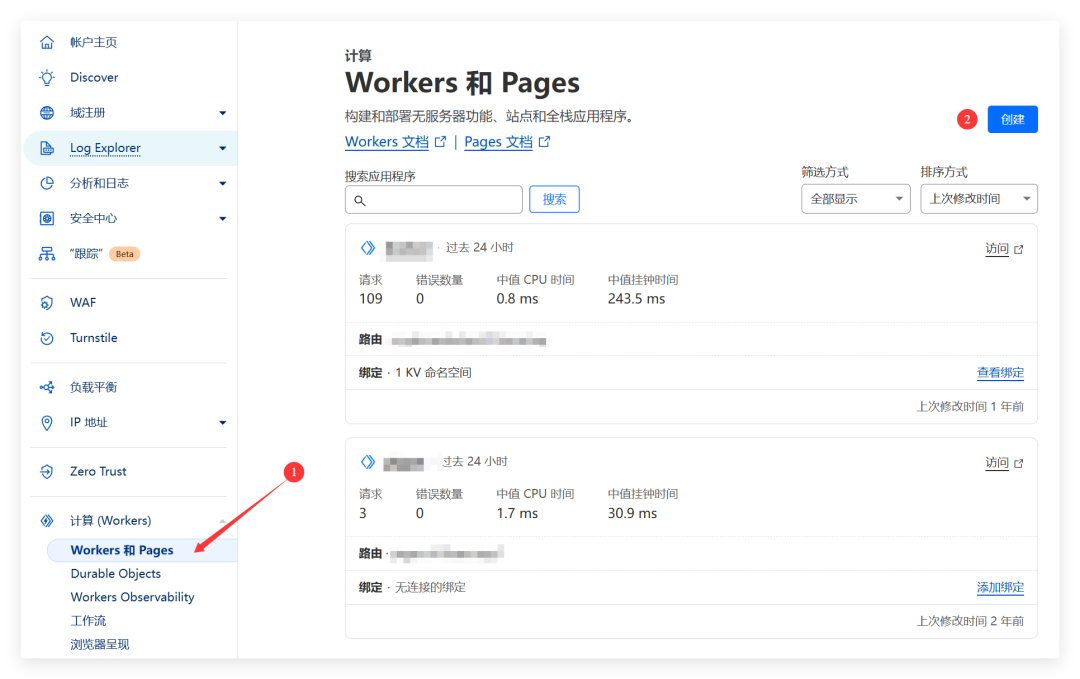
Task: Click the external link icon next to Pages 文档
Action: coord(544,142)
